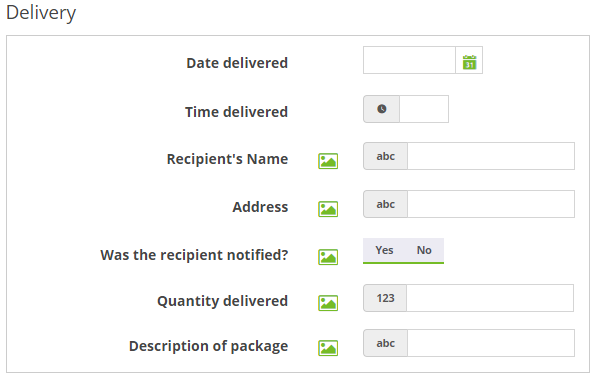The image size is (590, 373).
Task: Focus the Date delivered input field
Action: tap(409, 60)
